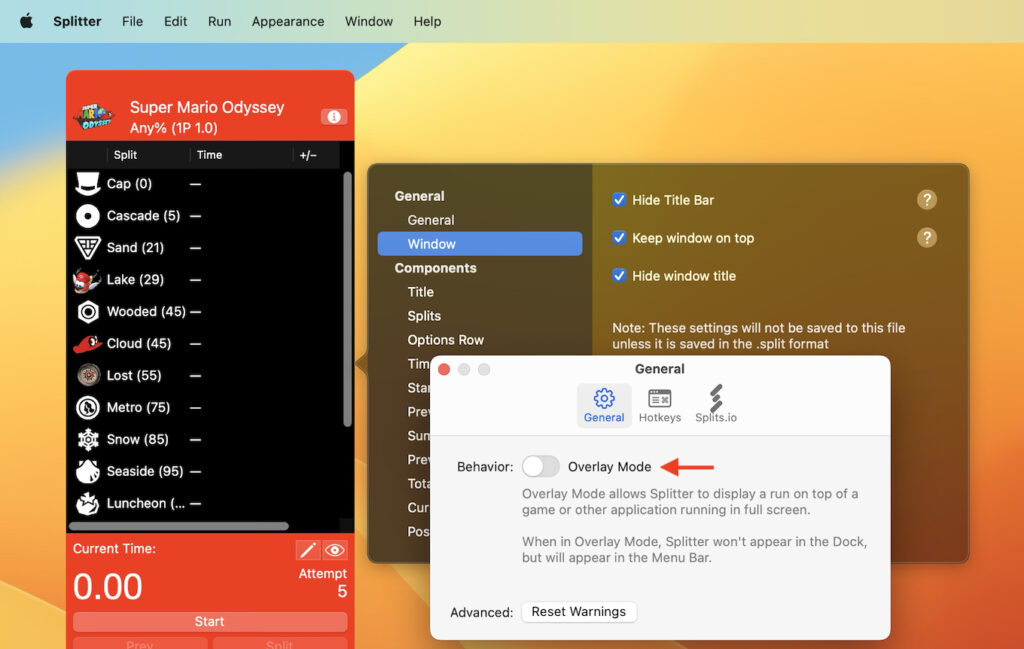Open the Apple menu
1024x649 pixels.
pos(27,21)
